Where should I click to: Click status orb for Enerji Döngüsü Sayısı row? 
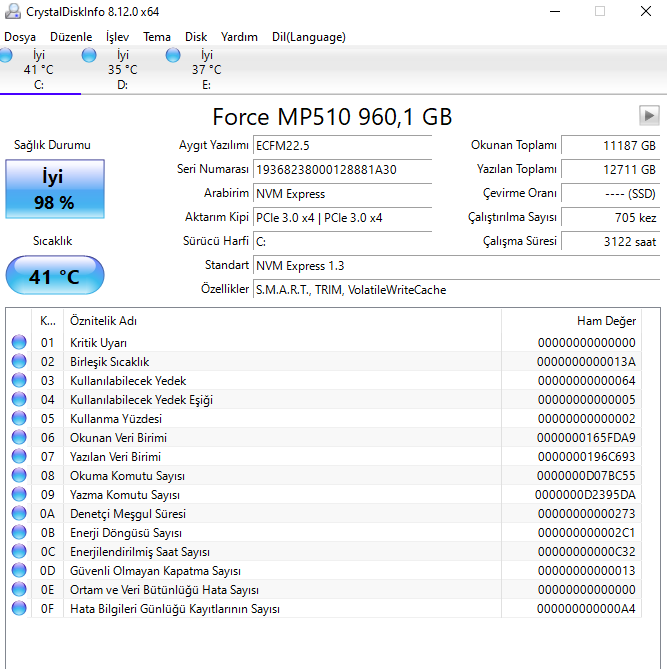[19, 532]
